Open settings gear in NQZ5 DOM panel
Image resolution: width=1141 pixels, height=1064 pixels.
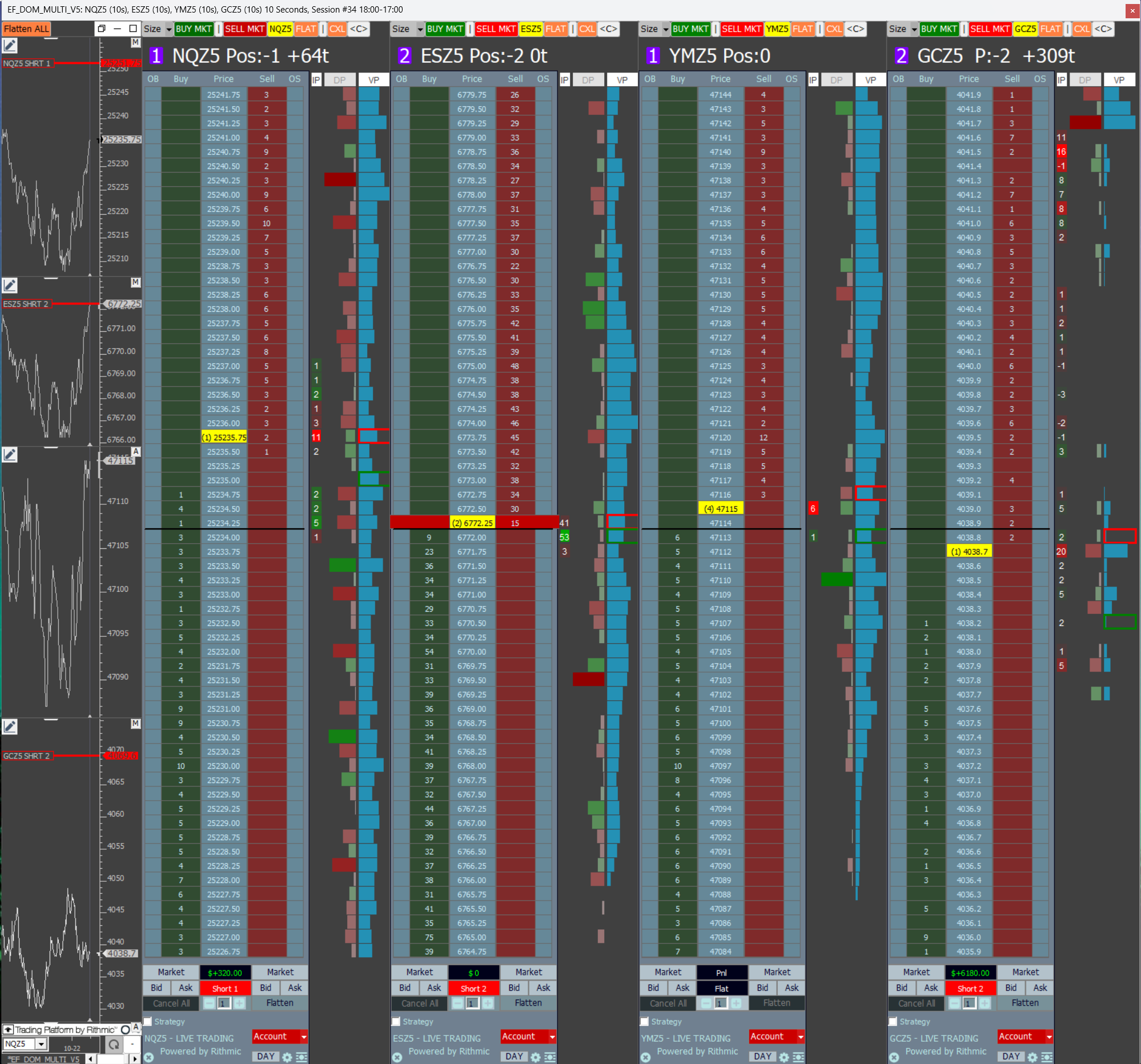tap(287, 1057)
